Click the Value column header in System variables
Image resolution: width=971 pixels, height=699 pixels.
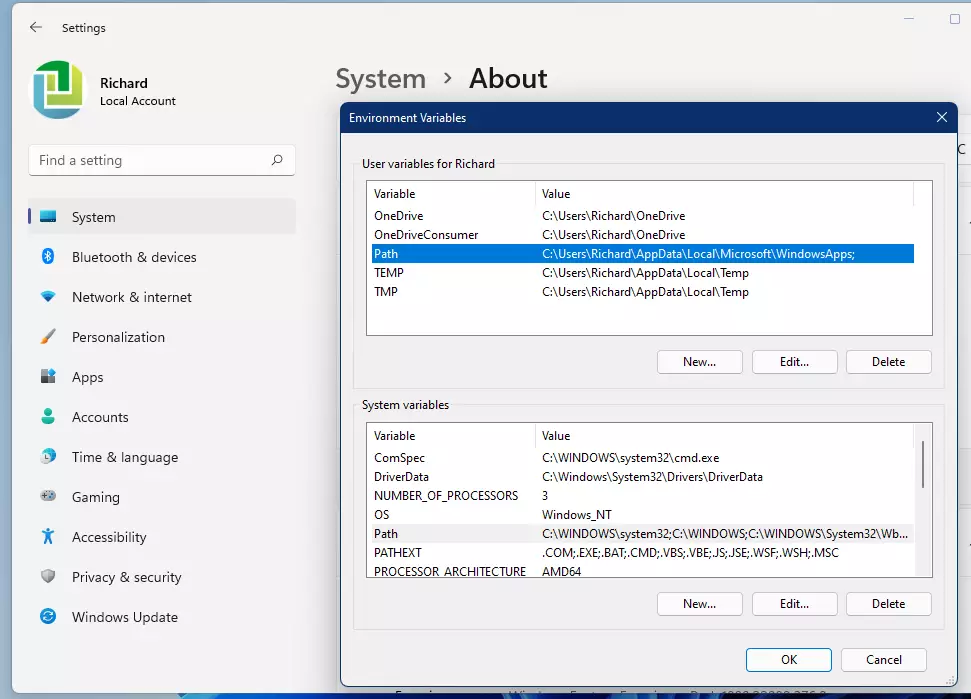[x=724, y=436]
